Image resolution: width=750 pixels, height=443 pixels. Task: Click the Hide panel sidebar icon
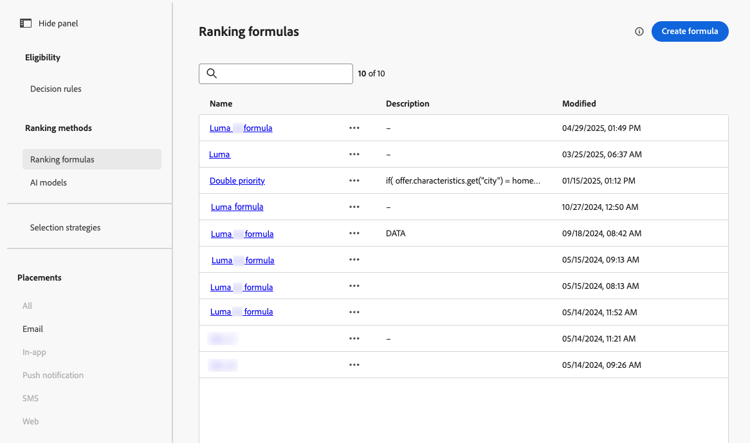26,23
